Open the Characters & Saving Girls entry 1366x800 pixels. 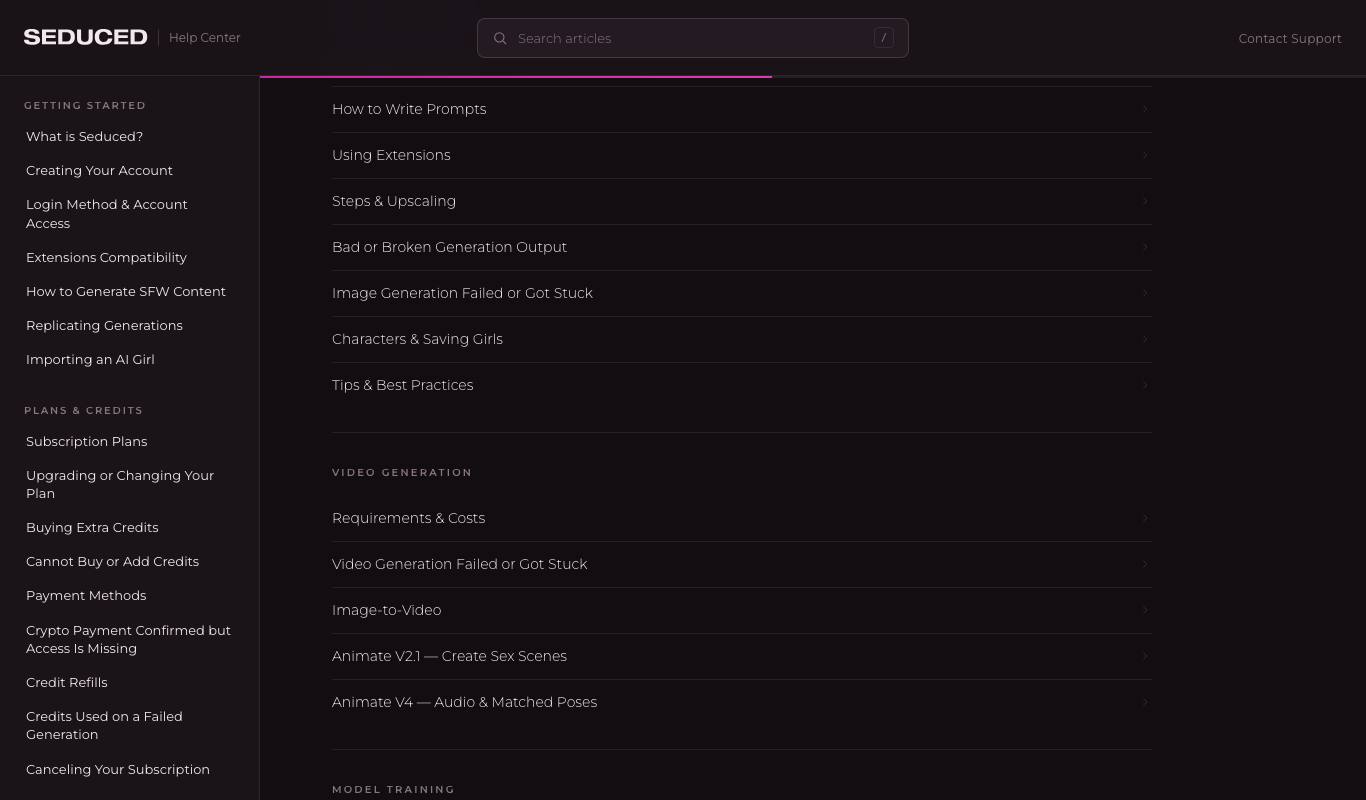point(742,339)
